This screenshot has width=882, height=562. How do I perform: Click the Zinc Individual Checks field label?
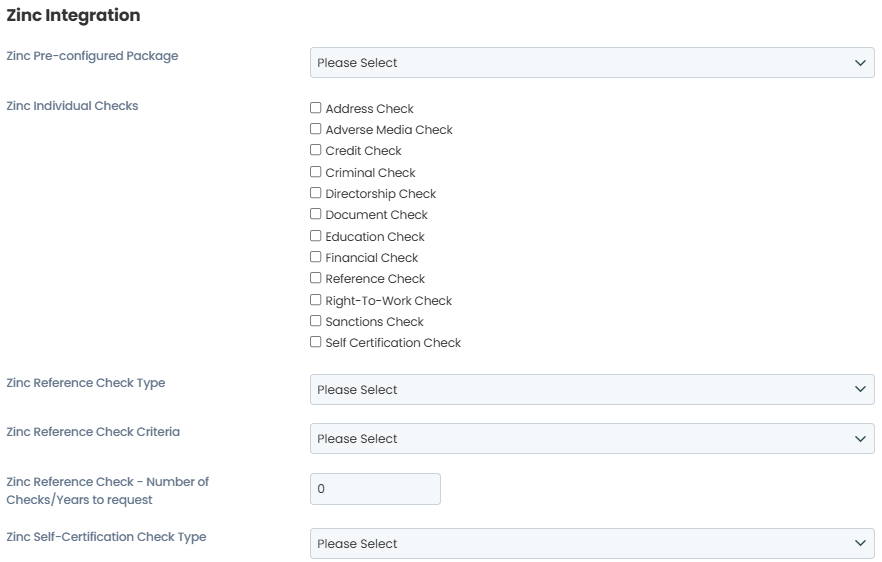(72, 106)
